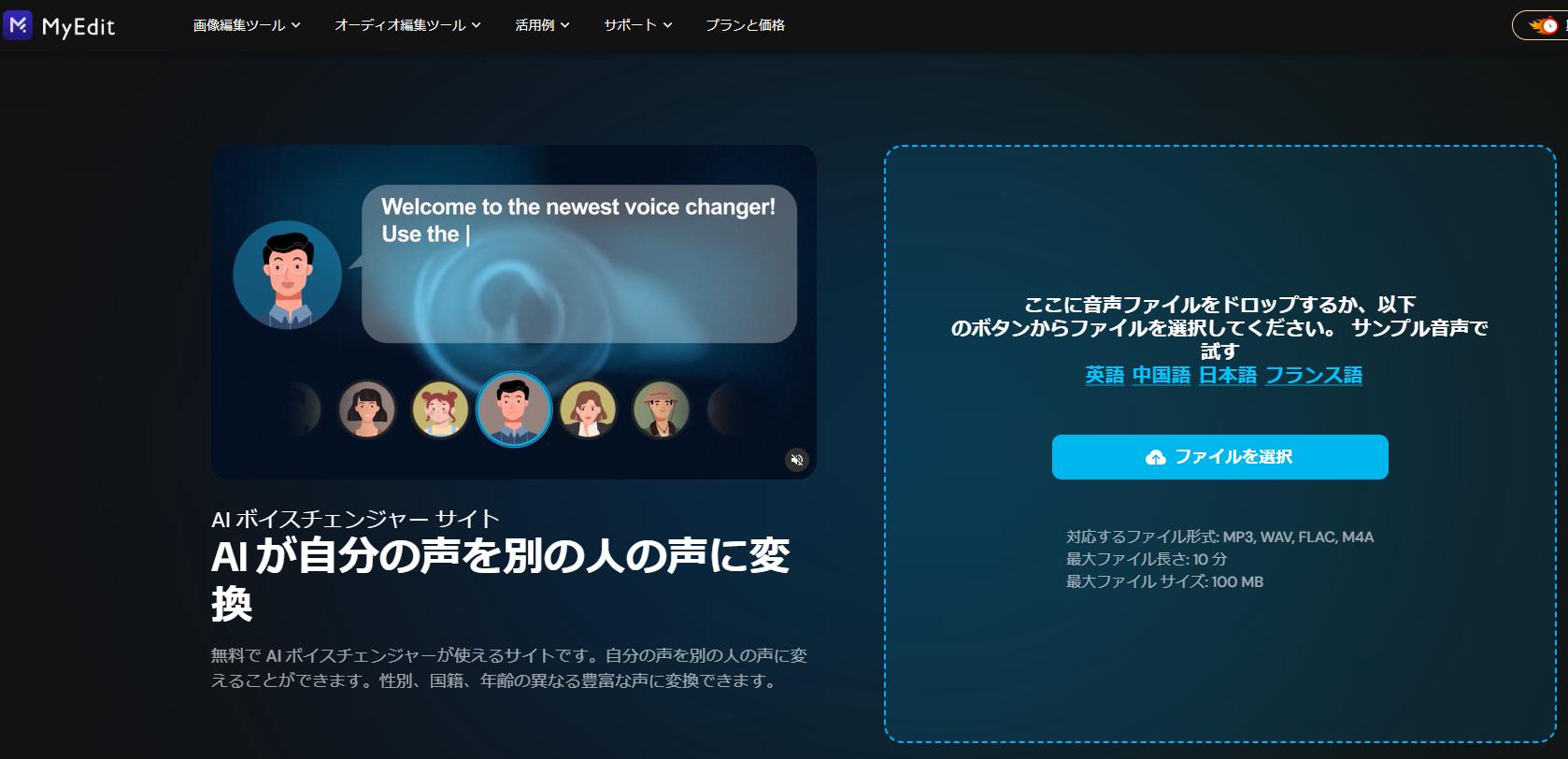Click the 対応するファイル形式 text line
1568x759 pixels.
click(1219, 537)
